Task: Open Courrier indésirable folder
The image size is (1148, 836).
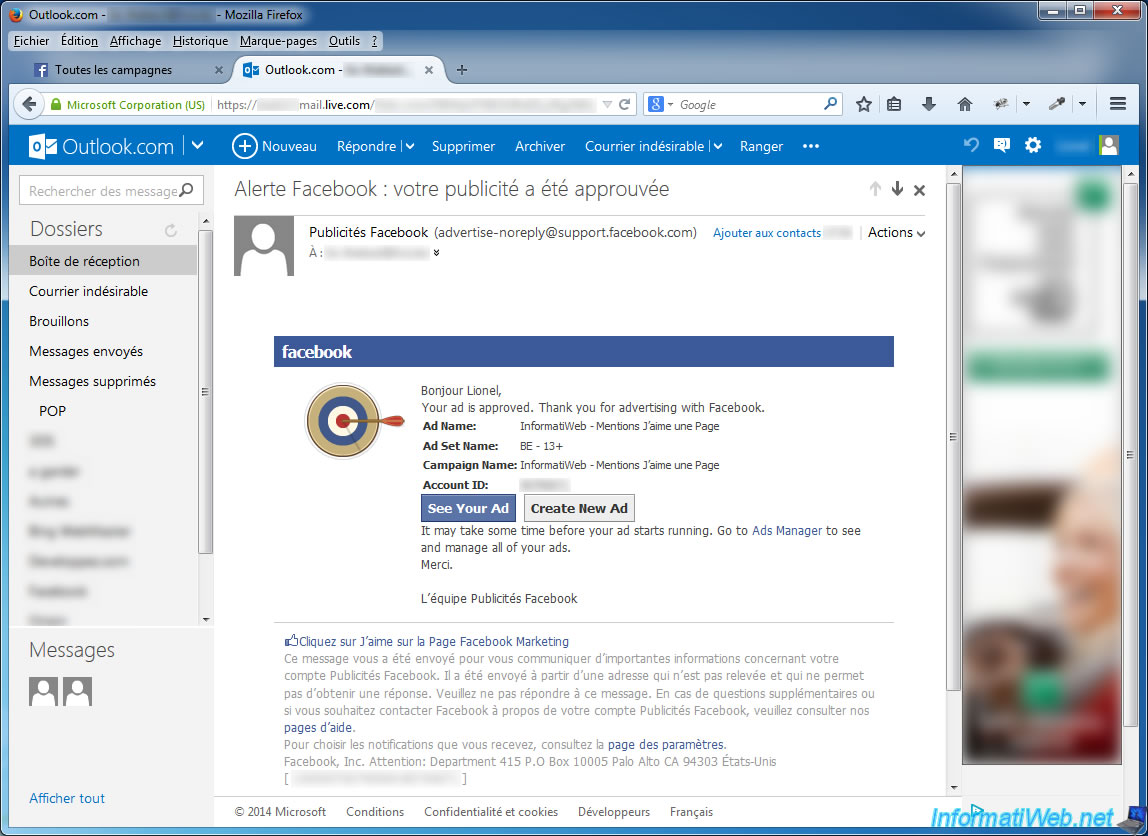Action: point(89,291)
